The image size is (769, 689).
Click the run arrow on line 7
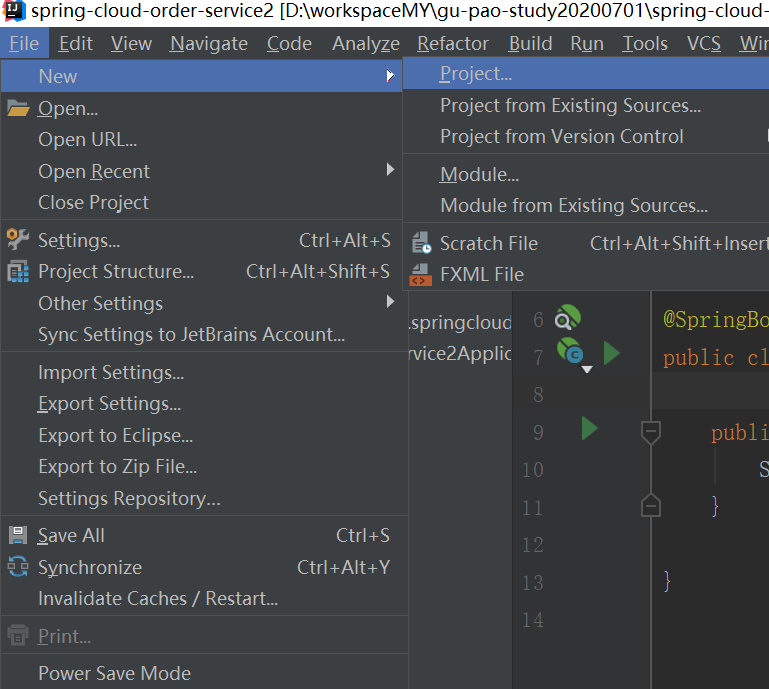click(x=612, y=353)
